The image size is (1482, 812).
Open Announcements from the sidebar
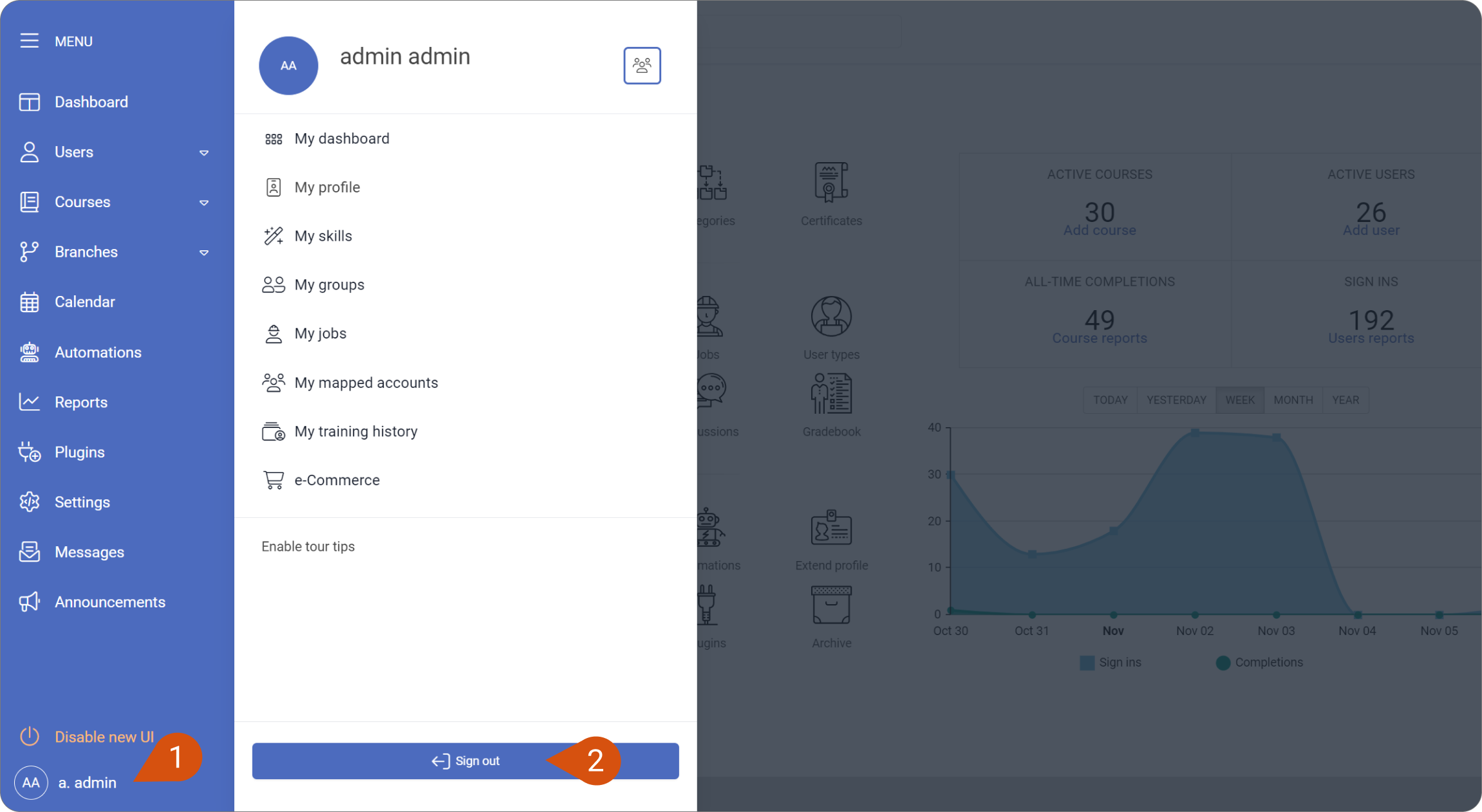point(110,602)
